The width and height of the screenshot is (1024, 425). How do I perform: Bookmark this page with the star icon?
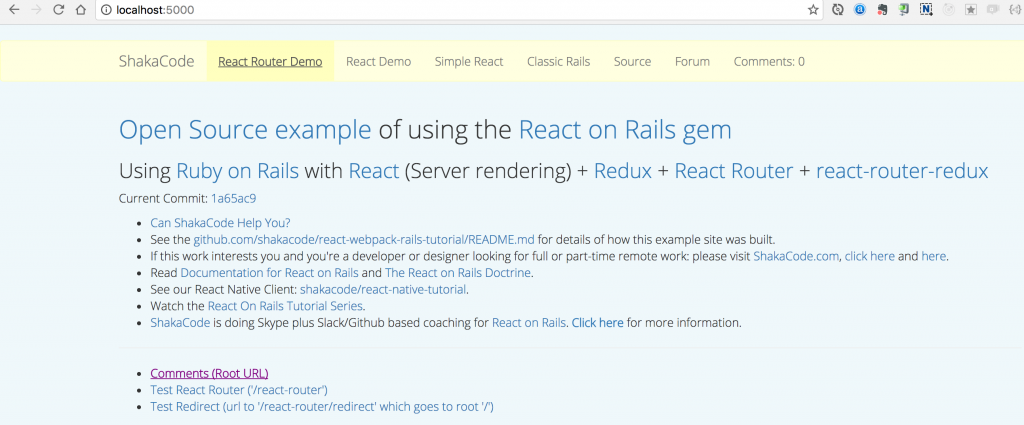[812, 10]
